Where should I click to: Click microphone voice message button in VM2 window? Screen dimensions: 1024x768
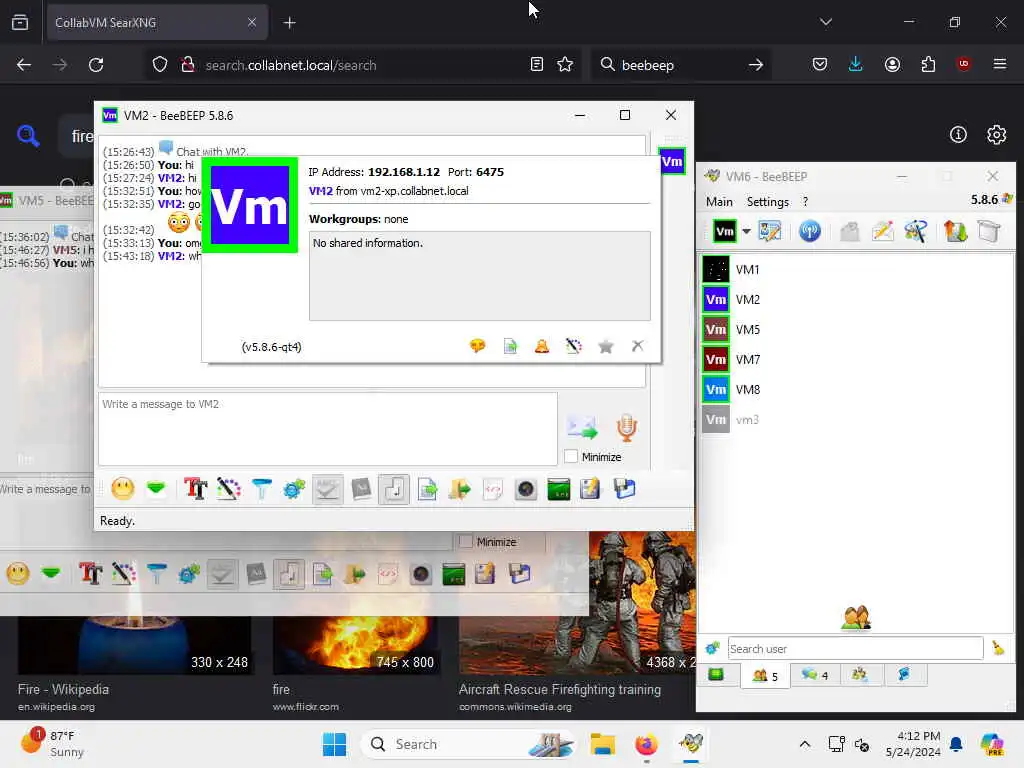[626, 428]
